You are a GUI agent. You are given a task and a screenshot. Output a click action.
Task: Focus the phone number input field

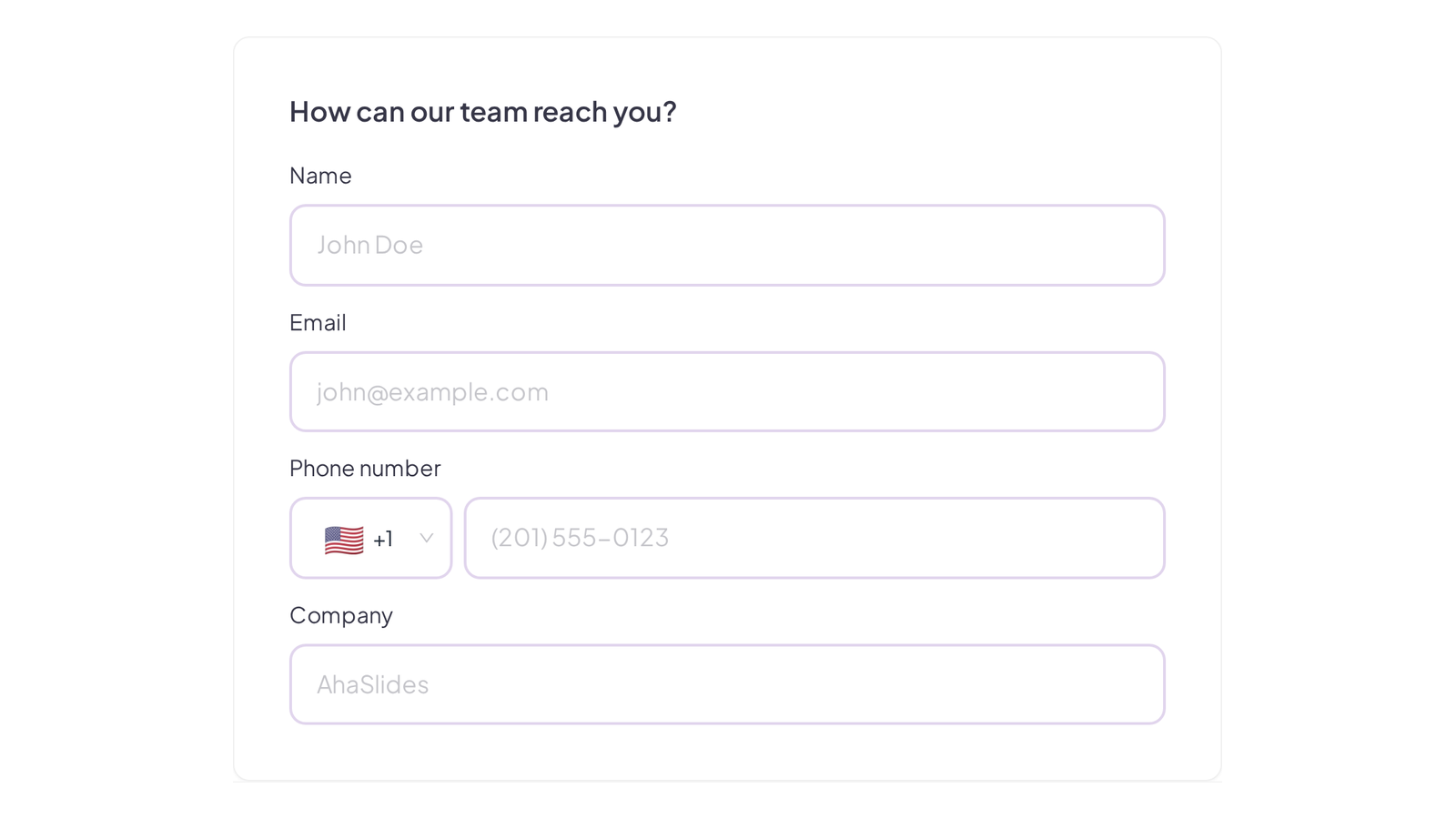814,538
